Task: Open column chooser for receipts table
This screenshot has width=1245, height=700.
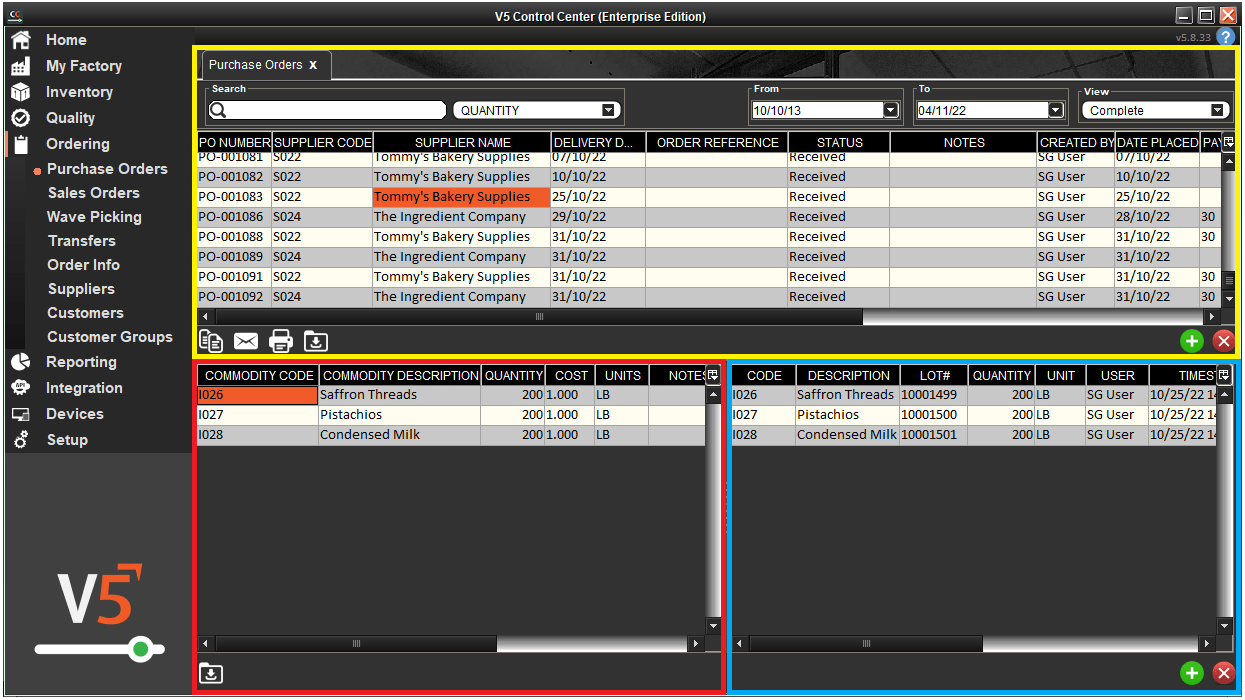Action: point(1224,375)
